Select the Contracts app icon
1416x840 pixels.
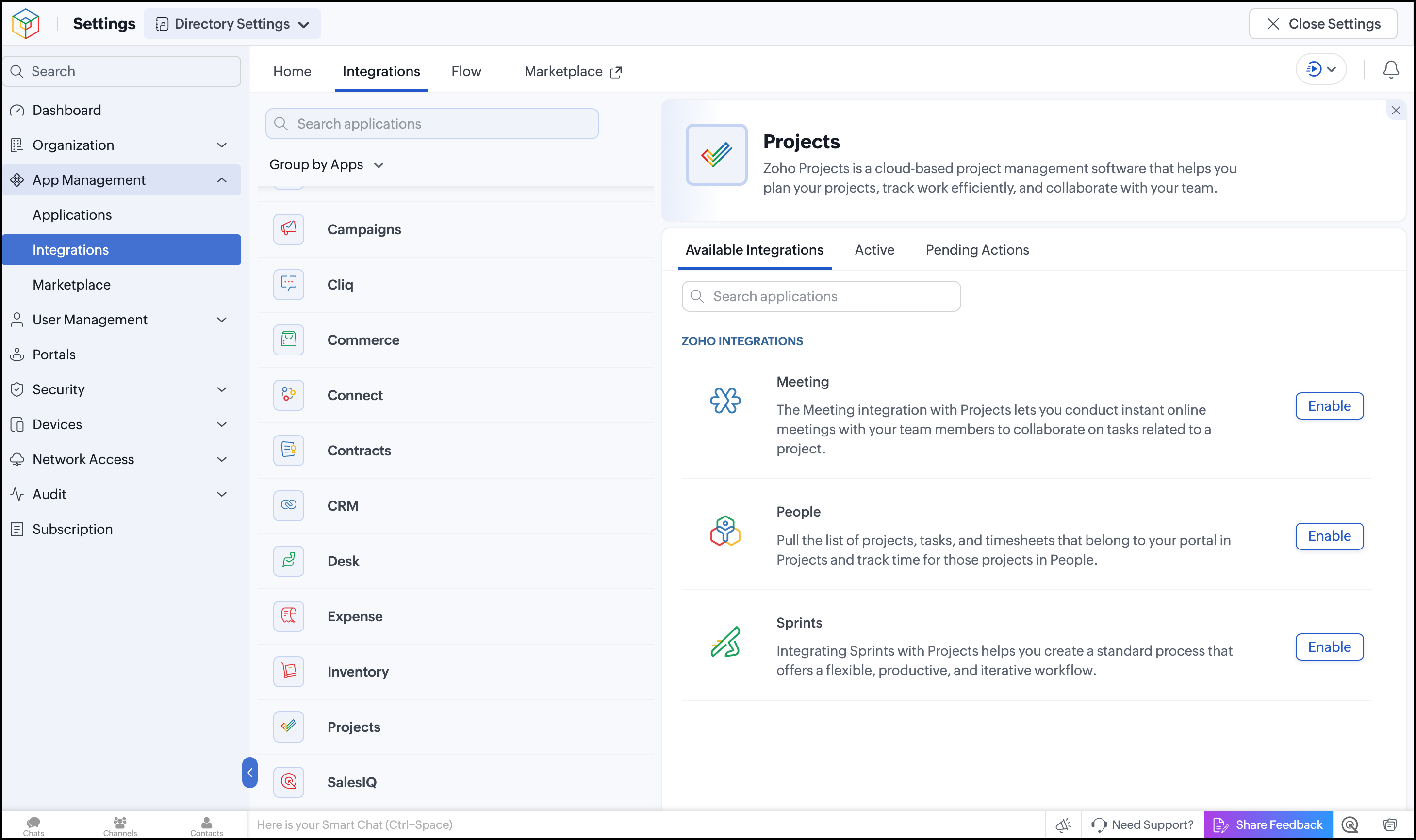[x=288, y=450]
